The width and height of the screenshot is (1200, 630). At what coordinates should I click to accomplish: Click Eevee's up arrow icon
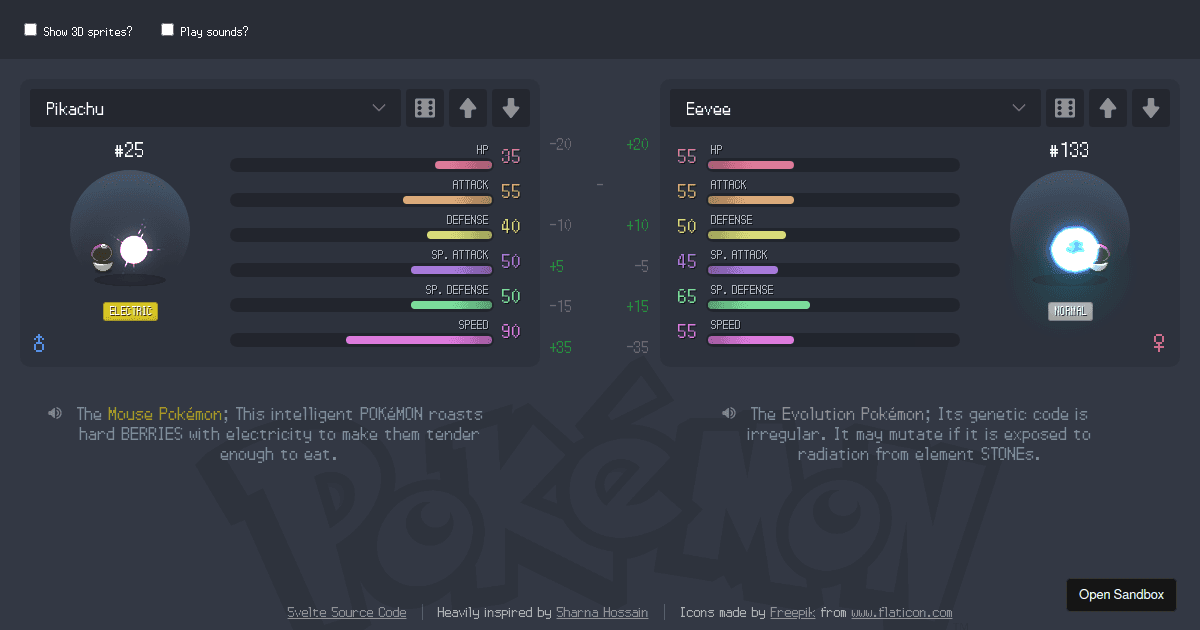click(1107, 108)
